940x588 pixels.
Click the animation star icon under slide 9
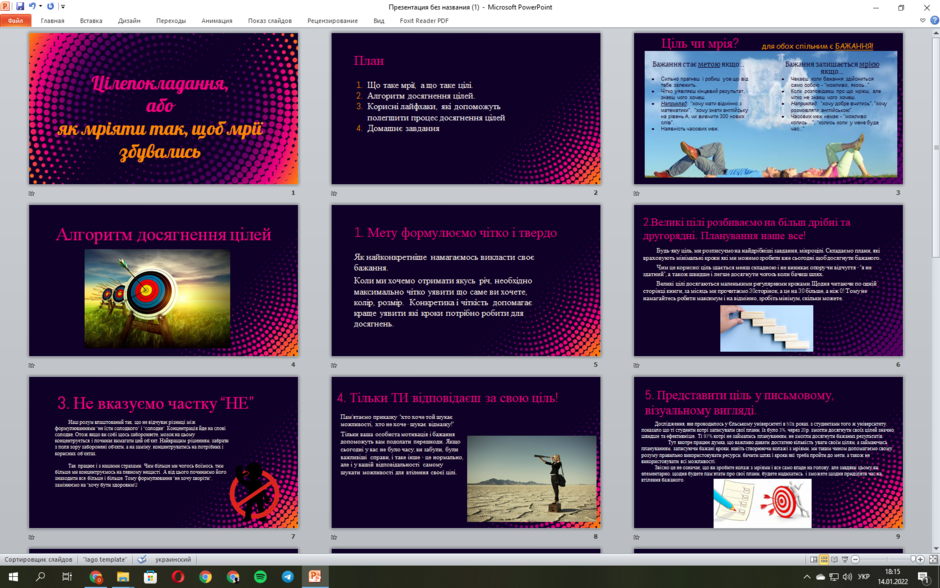pos(637,537)
